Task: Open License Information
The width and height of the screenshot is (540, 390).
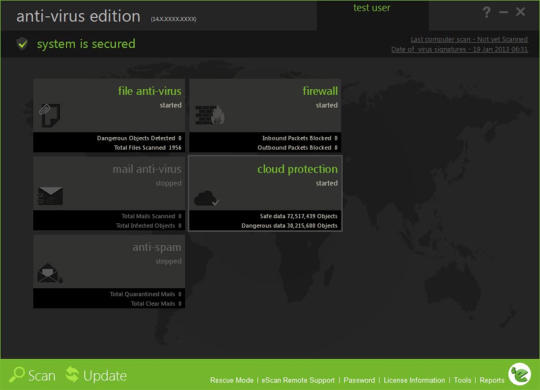Action: point(414,380)
